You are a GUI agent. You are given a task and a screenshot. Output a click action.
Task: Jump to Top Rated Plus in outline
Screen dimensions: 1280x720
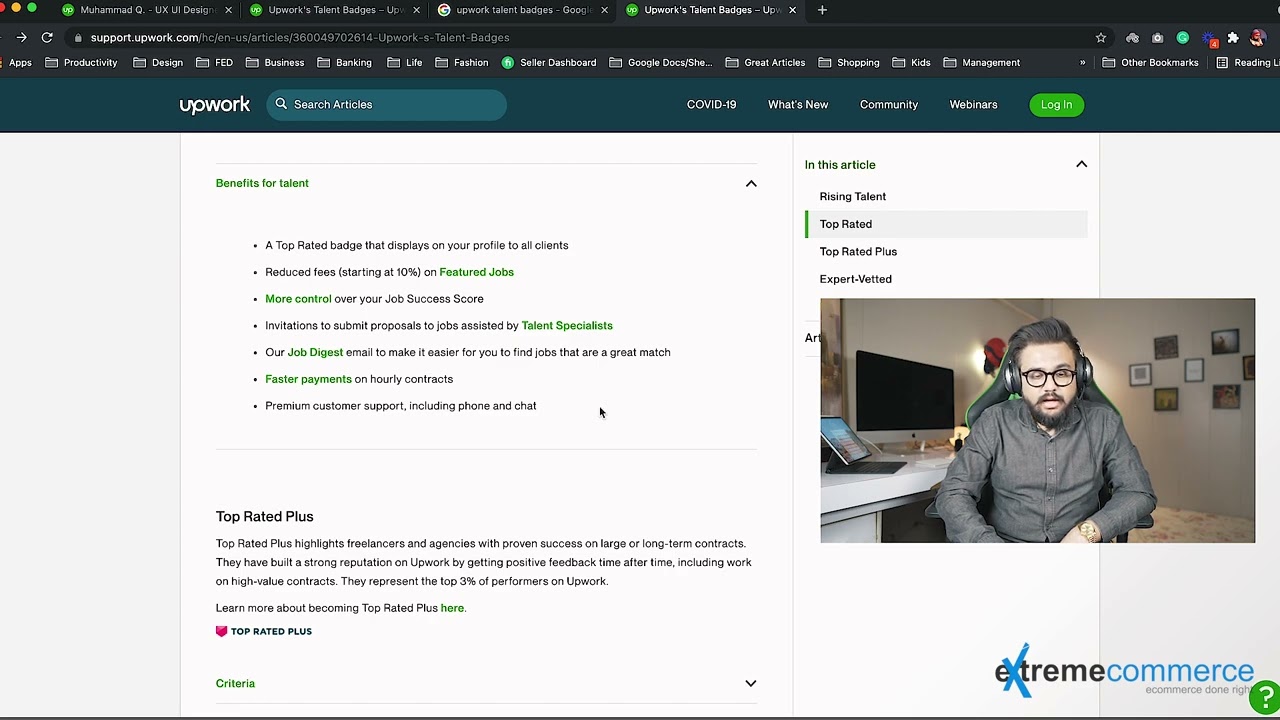pos(858,251)
